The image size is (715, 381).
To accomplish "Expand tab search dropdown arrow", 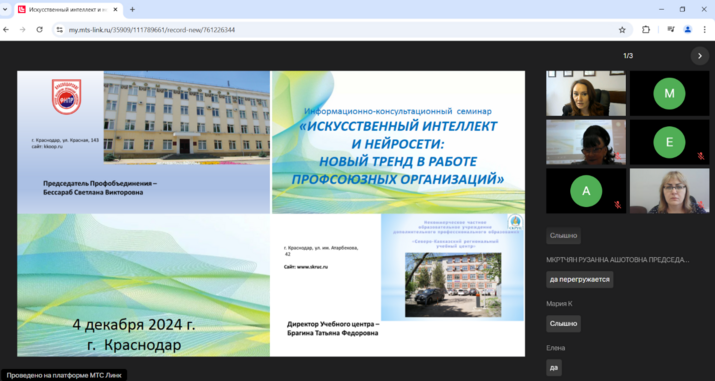I will coord(5,9).
